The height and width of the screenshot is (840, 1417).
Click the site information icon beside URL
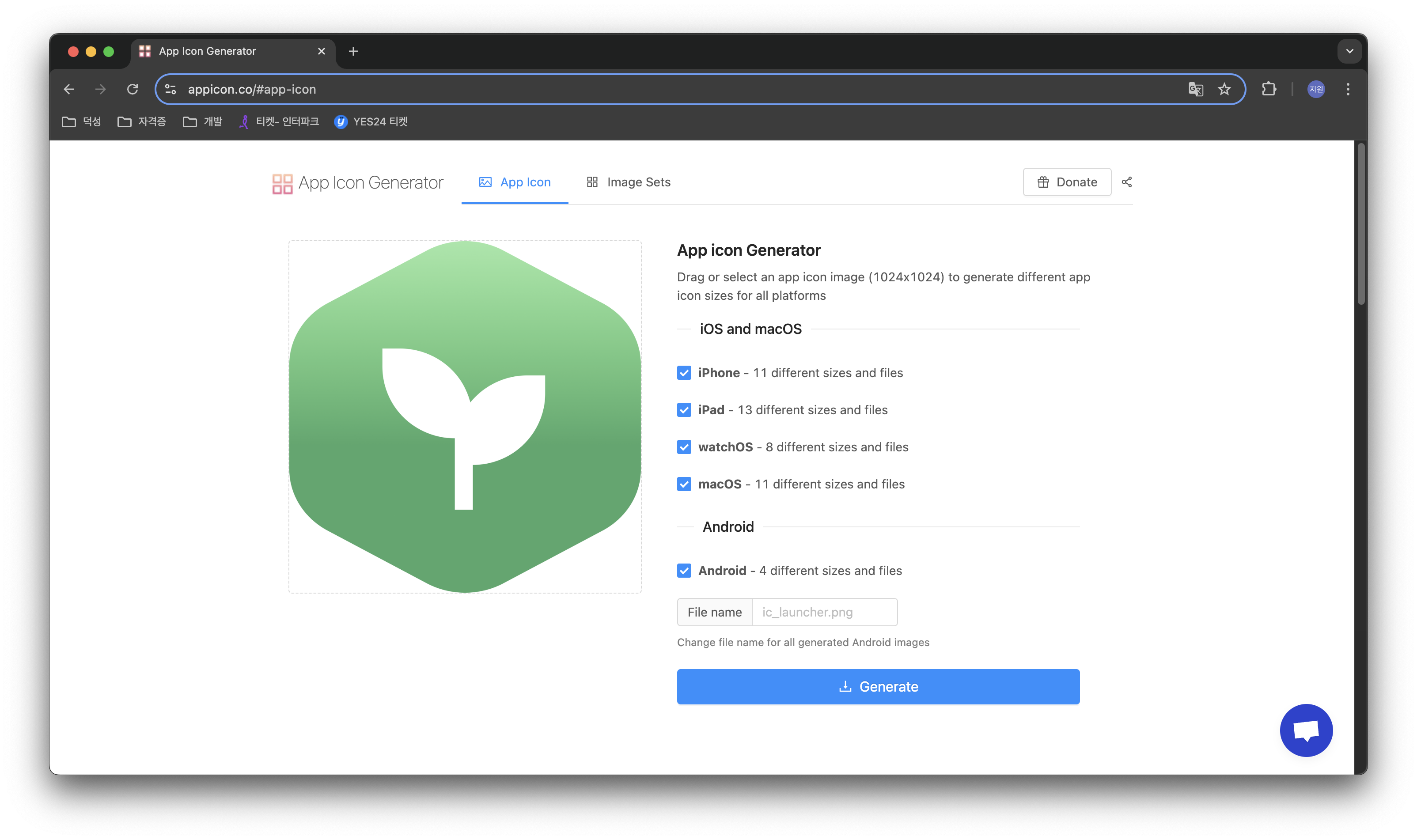click(170, 89)
